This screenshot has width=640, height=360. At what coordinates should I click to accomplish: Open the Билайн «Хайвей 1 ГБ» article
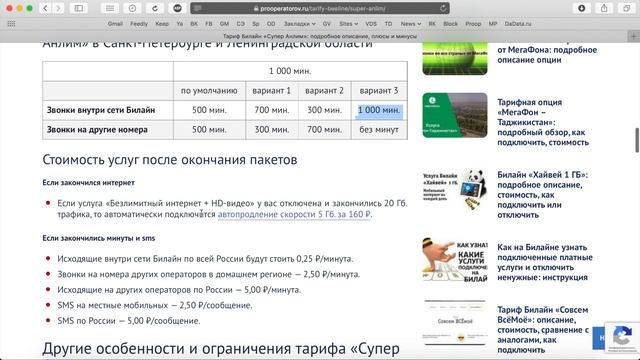point(542,195)
